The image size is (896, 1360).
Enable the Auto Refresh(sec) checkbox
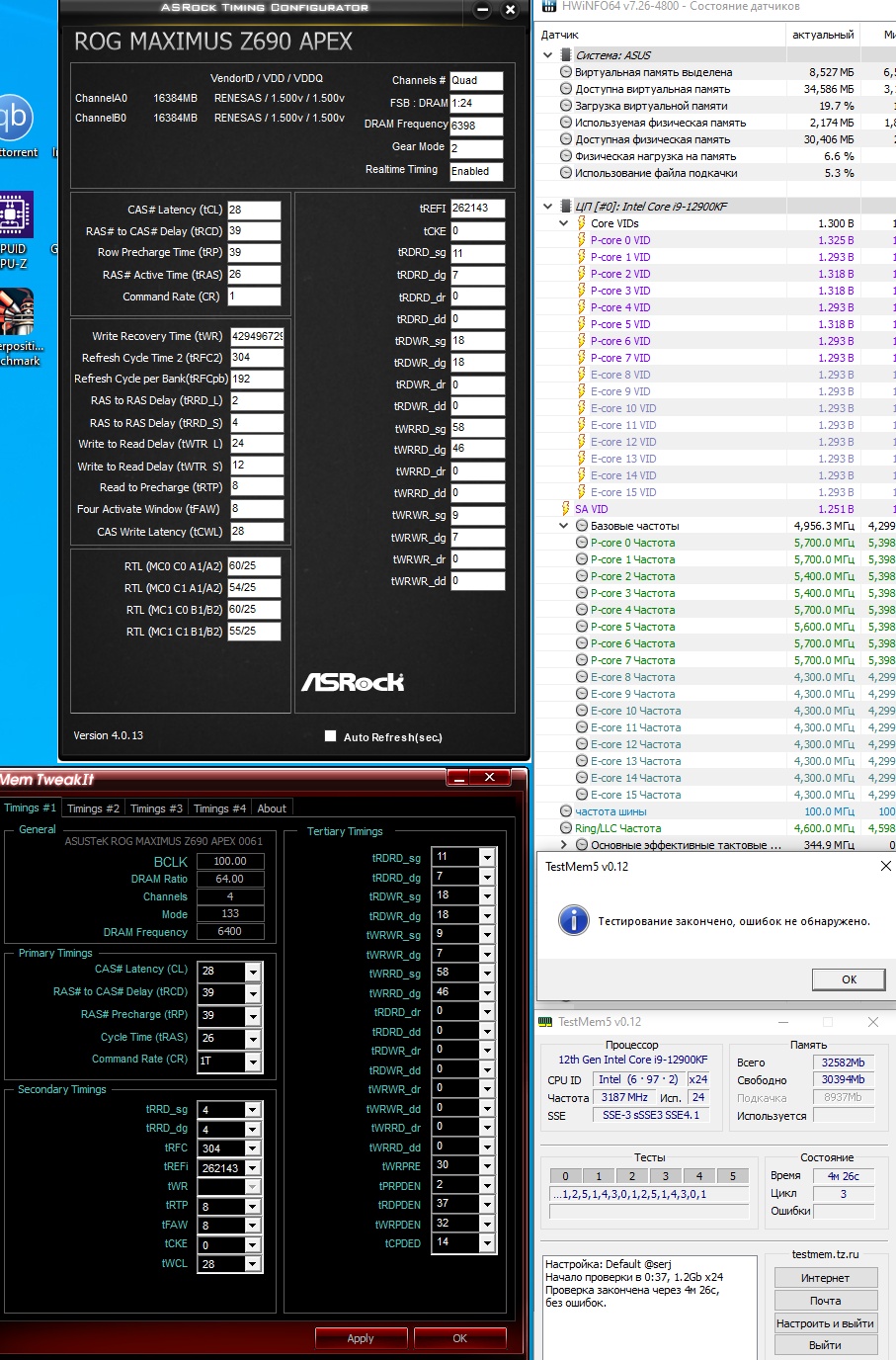[330, 736]
